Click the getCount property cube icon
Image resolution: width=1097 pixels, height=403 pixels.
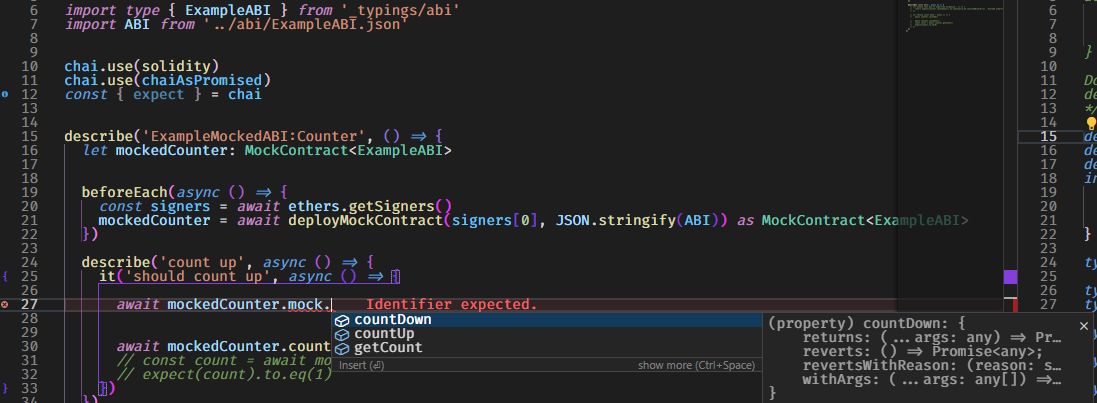(x=342, y=348)
